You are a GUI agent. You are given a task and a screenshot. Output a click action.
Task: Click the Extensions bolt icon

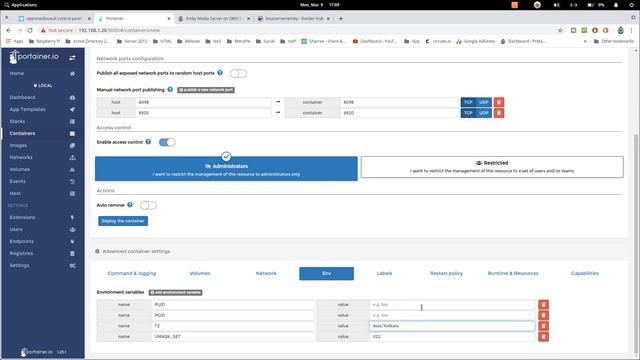tap(72, 218)
